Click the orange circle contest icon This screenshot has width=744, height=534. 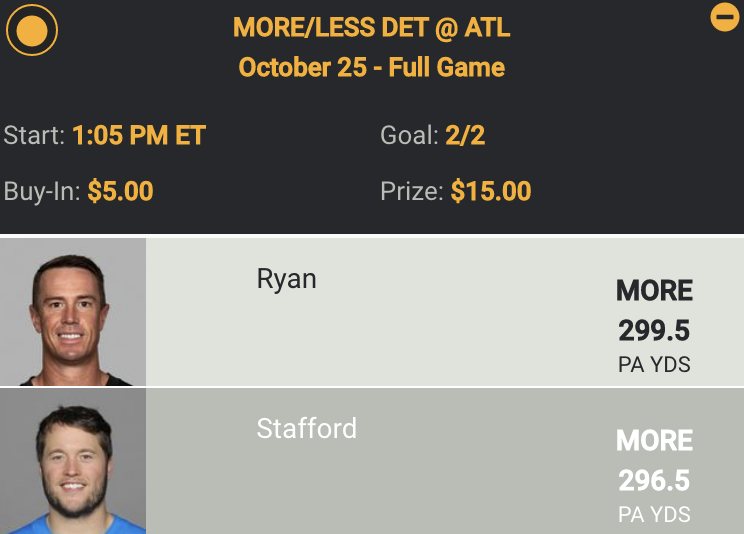pos(32,31)
